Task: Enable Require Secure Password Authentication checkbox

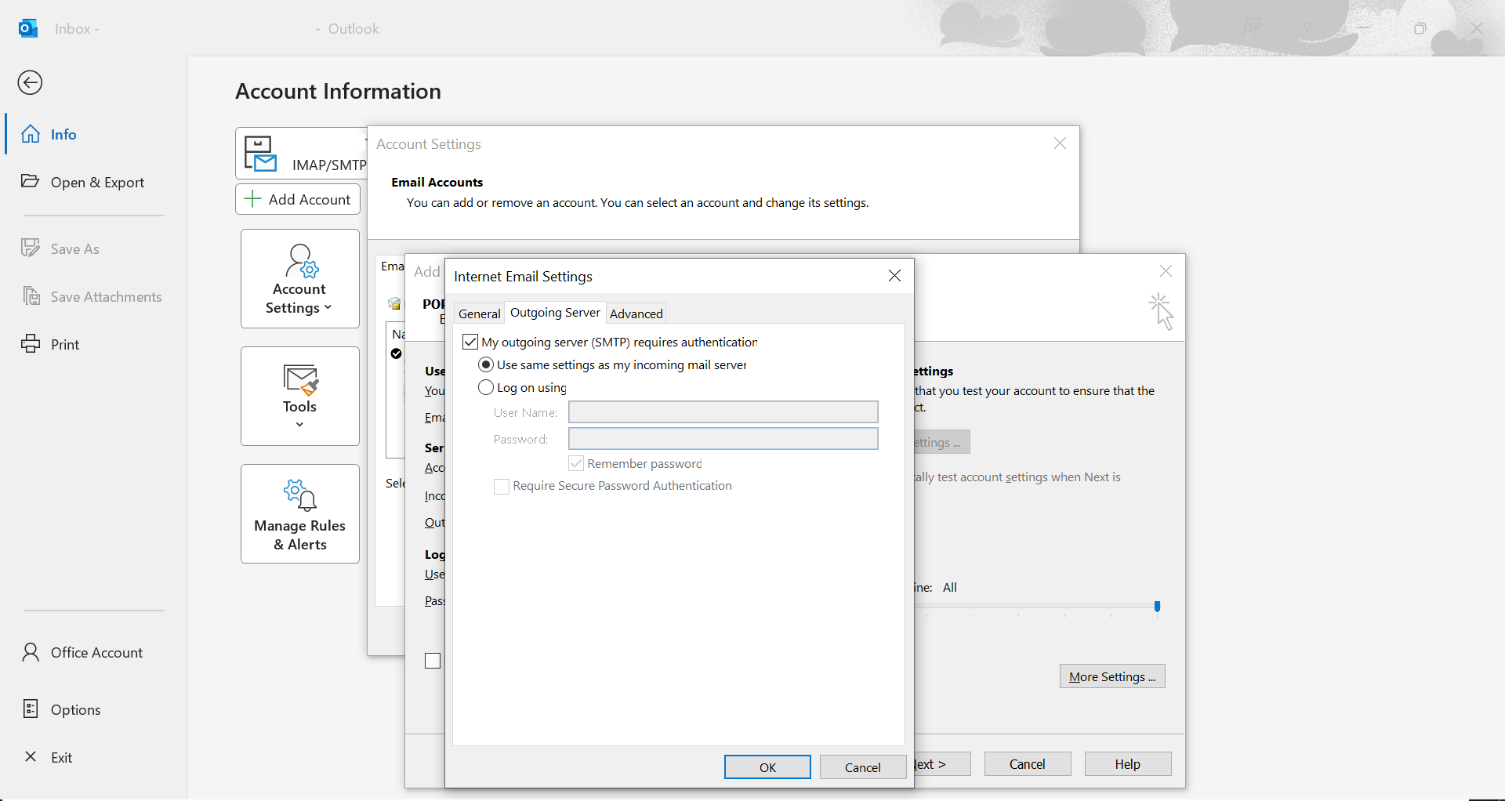Action: coord(502,486)
